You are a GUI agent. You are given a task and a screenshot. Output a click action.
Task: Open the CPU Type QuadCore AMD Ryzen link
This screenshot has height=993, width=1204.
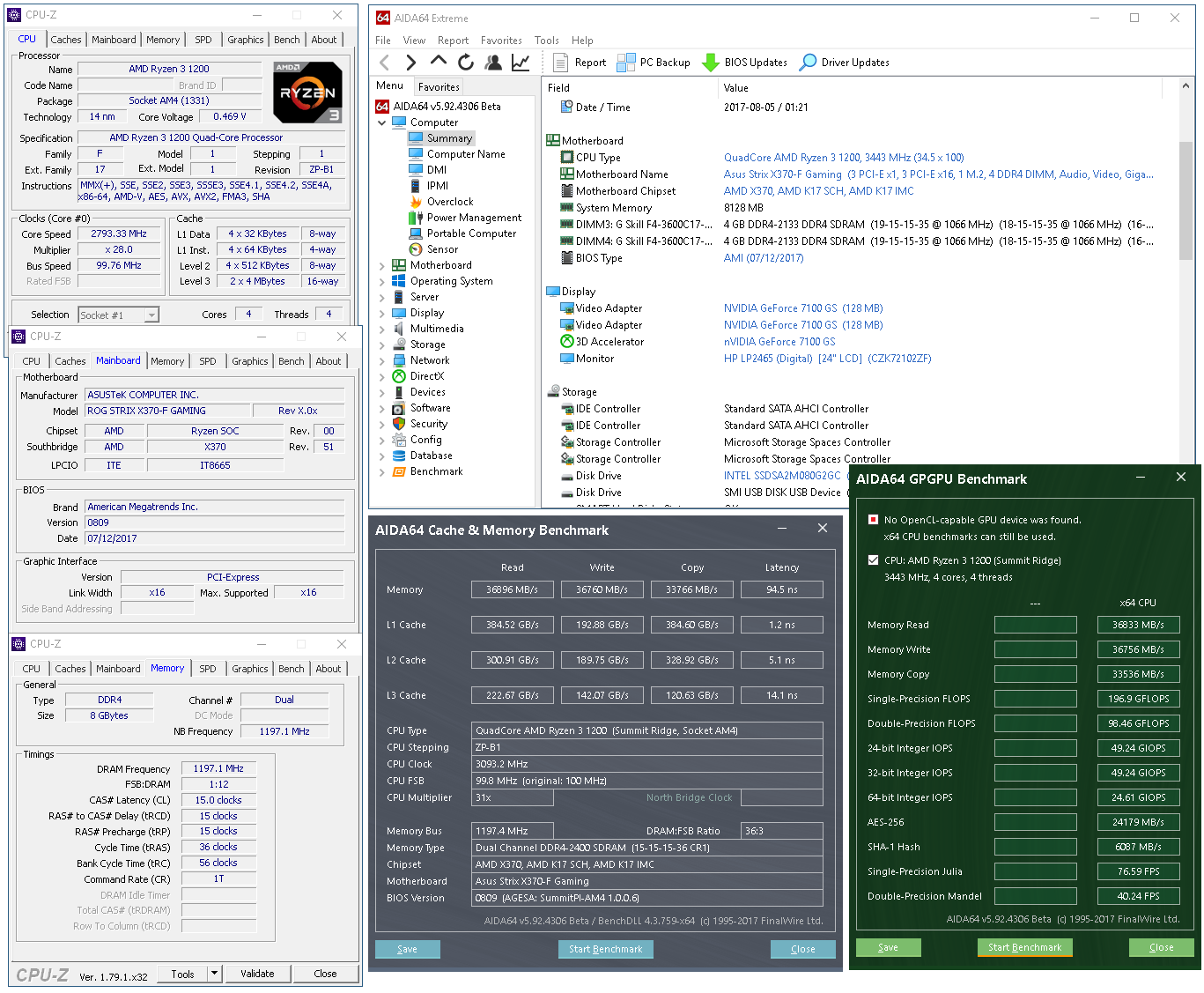click(x=844, y=158)
